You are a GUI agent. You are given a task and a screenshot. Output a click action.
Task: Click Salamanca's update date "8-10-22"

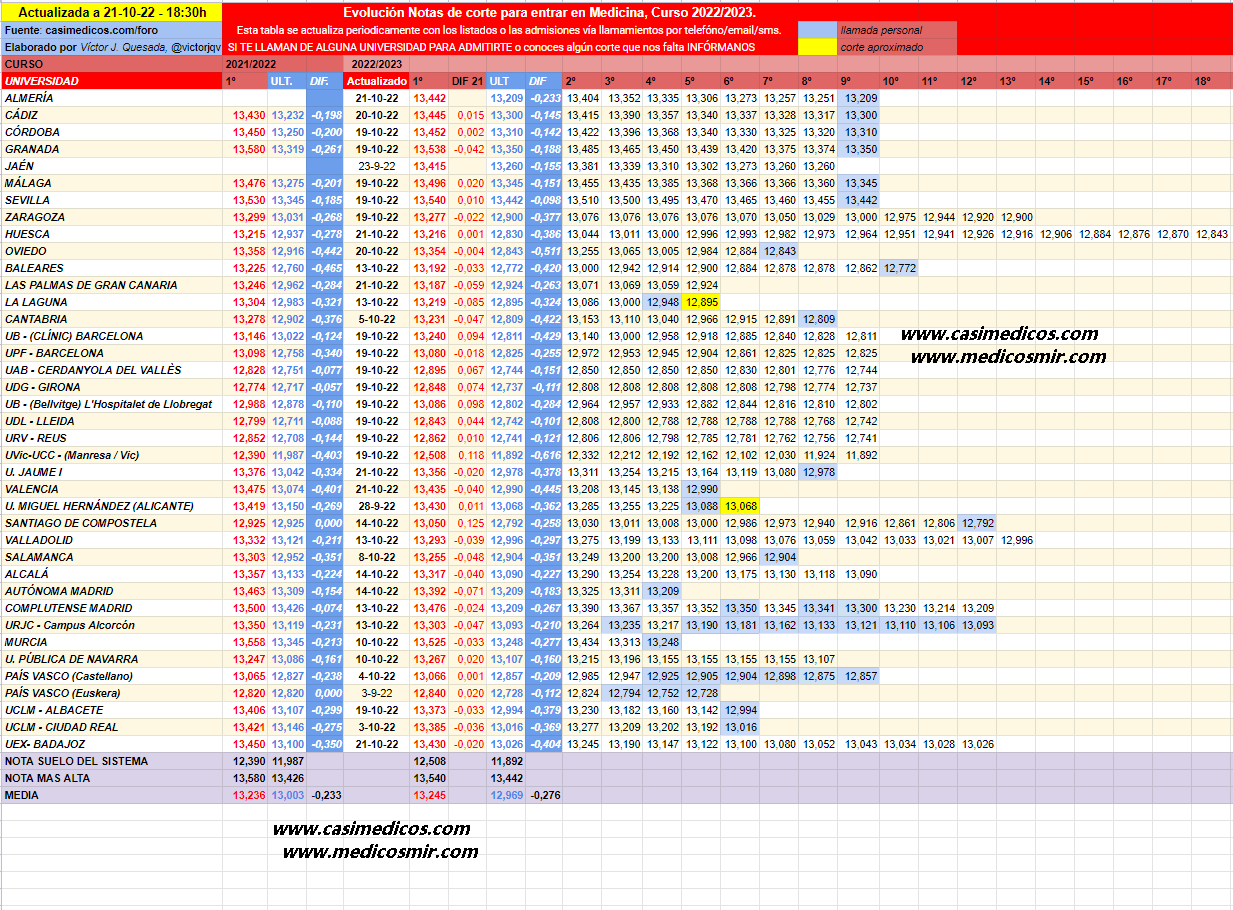coord(376,557)
